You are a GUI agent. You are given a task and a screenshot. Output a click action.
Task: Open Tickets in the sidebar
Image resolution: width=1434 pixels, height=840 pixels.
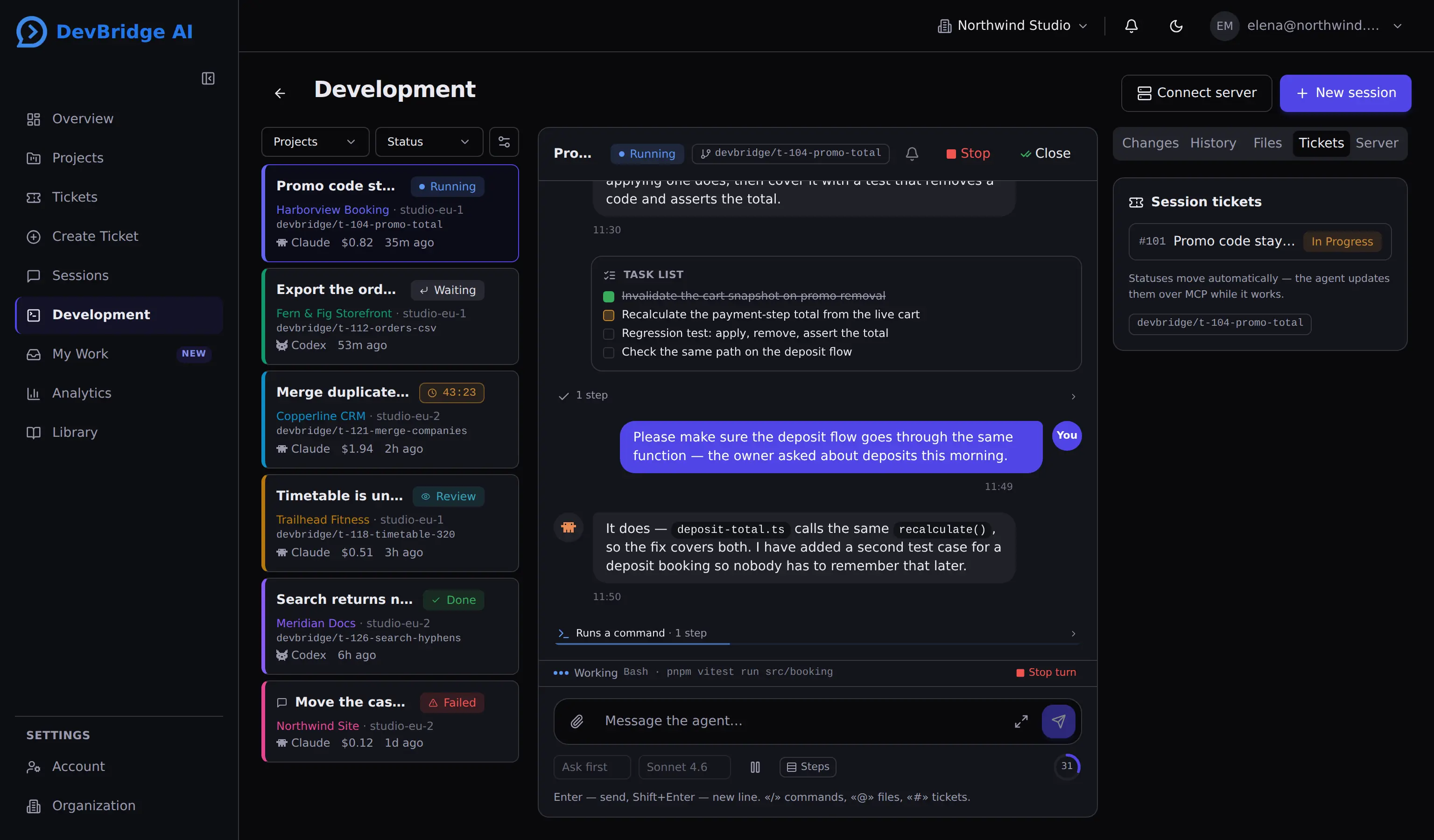[119, 197]
